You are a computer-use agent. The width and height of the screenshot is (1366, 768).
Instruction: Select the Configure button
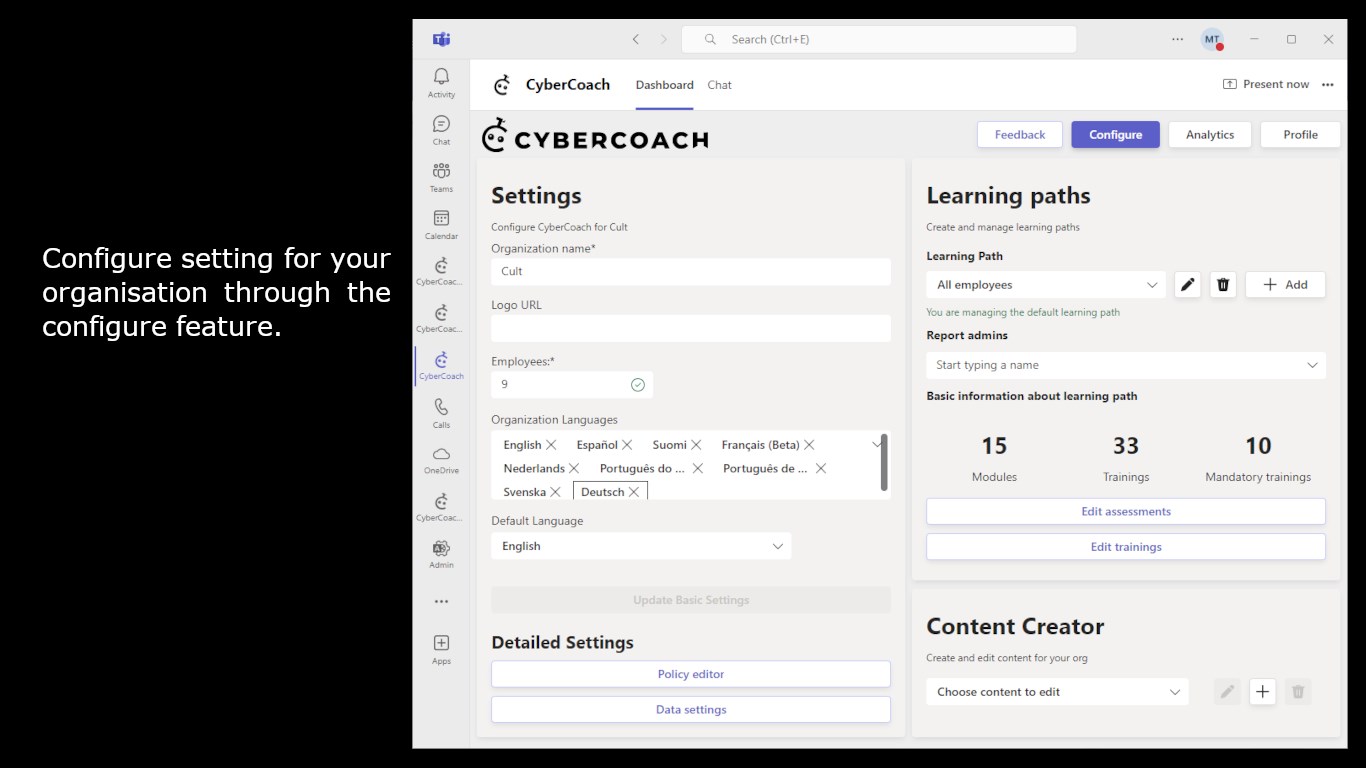click(1115, 135)
